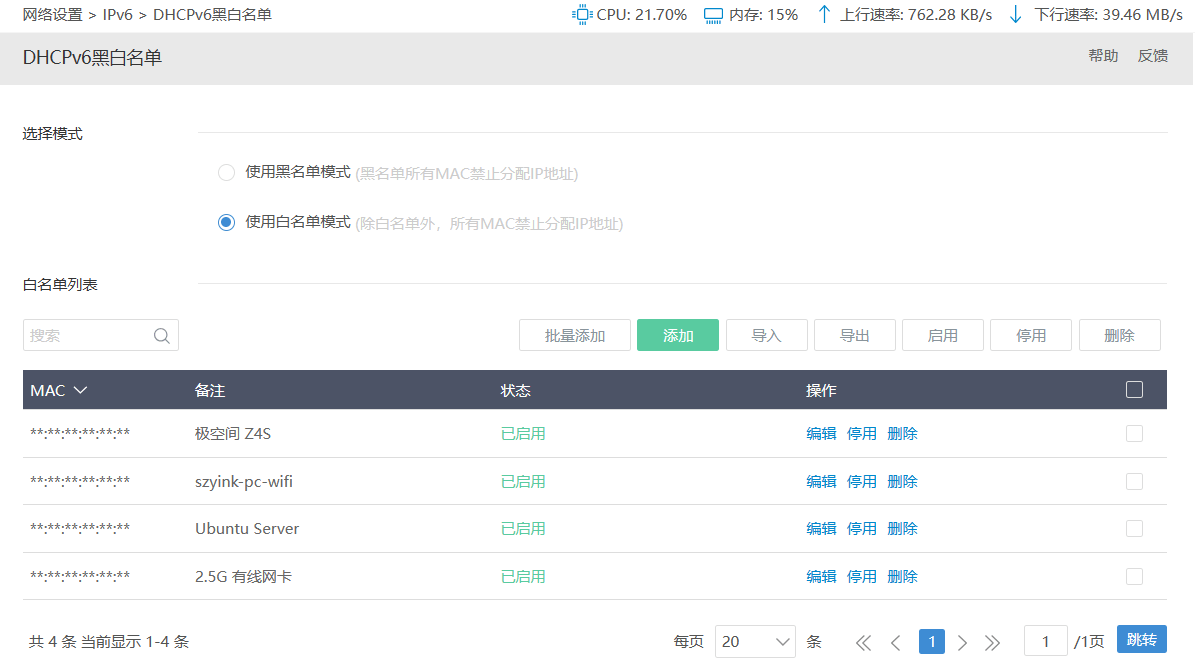
Task: Click the 启用 toolbar button
Action: [943, 335]
